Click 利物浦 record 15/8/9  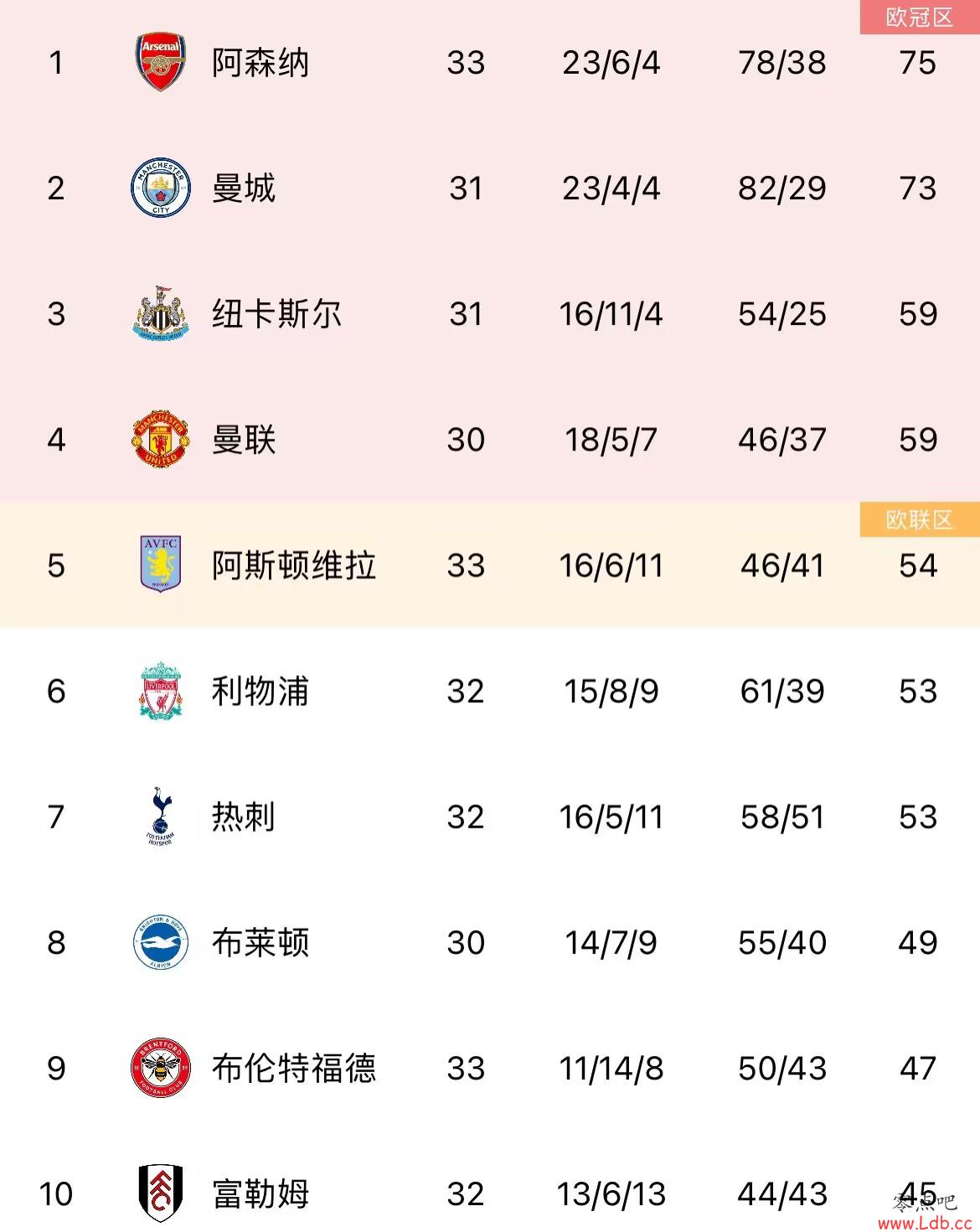[611, 692]
